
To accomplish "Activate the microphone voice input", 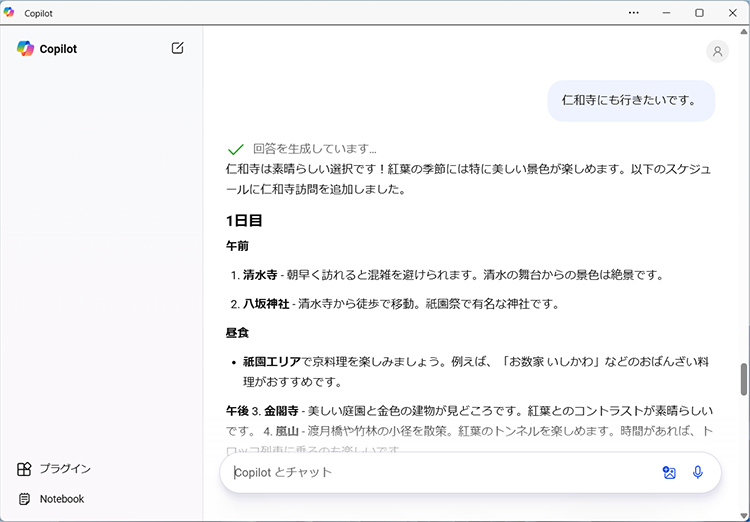I will coord(698,473).
